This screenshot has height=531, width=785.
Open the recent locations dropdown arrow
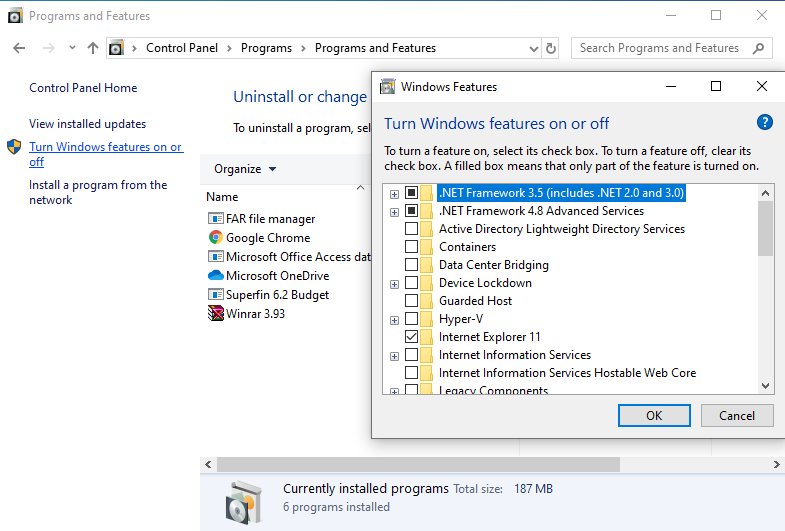(x=73, y=48)
